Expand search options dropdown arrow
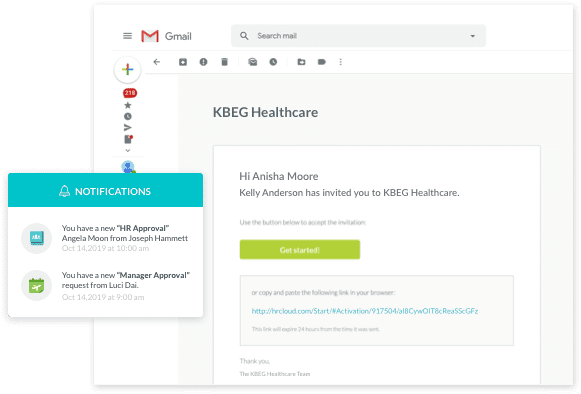Image resolution: width=581 pixels, height=394 pixels. pyautogui.click(x=472, y=36)
